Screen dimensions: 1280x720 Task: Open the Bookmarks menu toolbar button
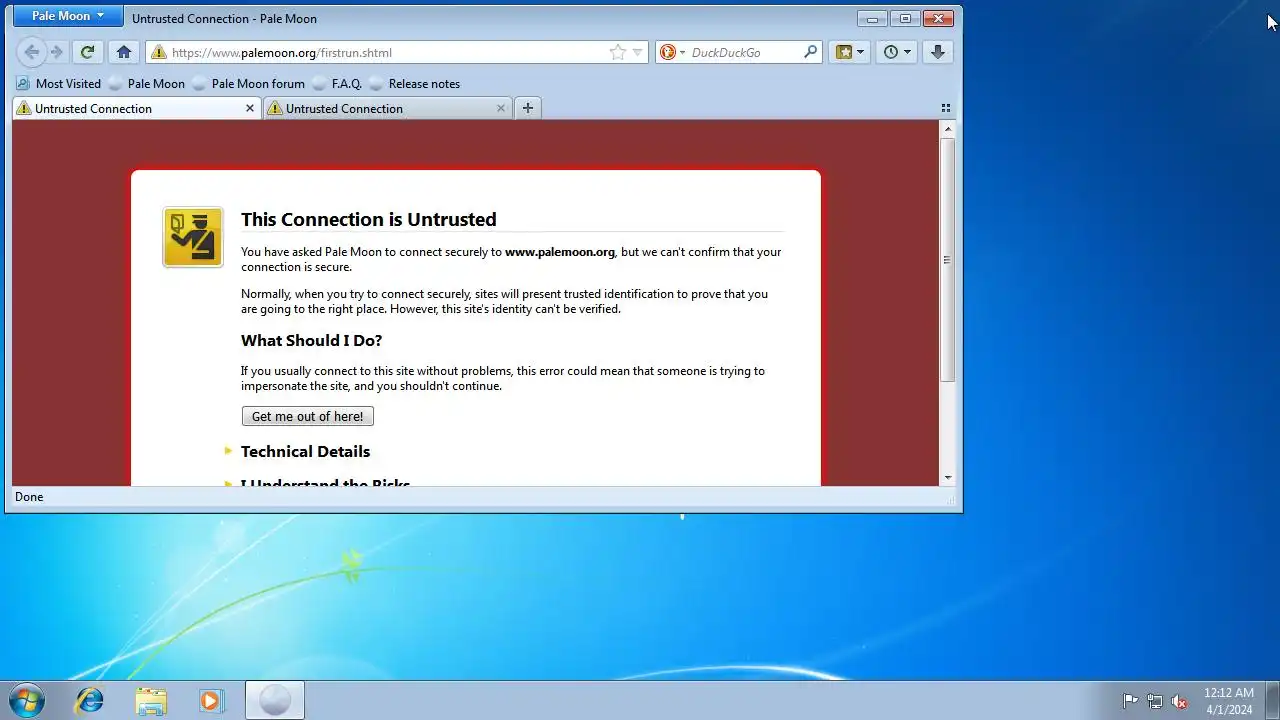coord(849,52)
